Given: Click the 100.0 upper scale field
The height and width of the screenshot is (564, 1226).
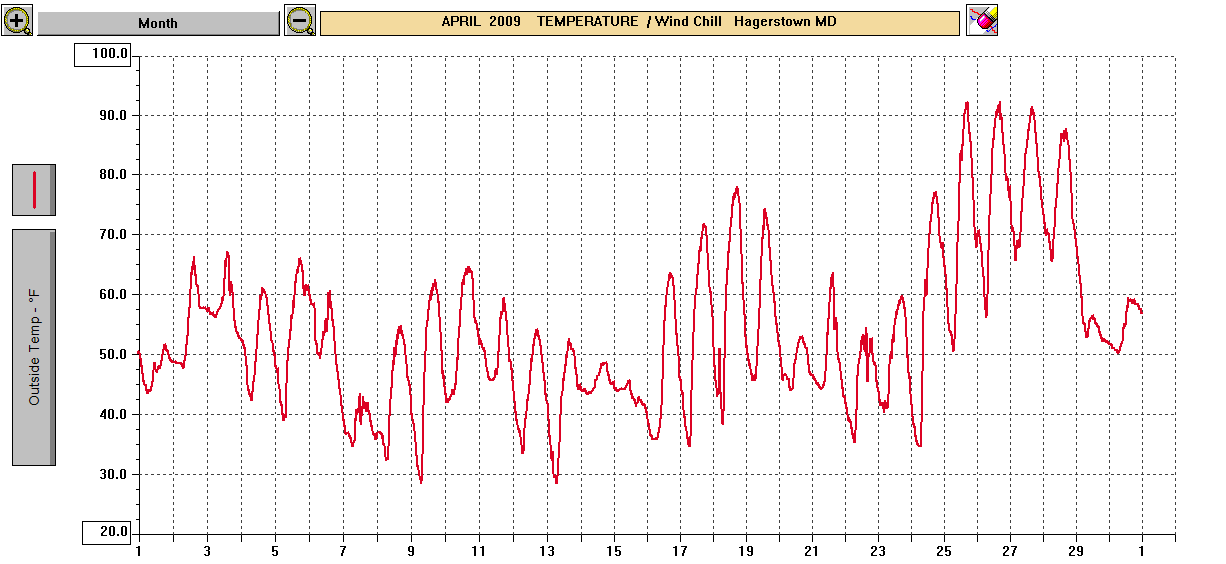Looking at the screenshot, I should coord(102,55).
